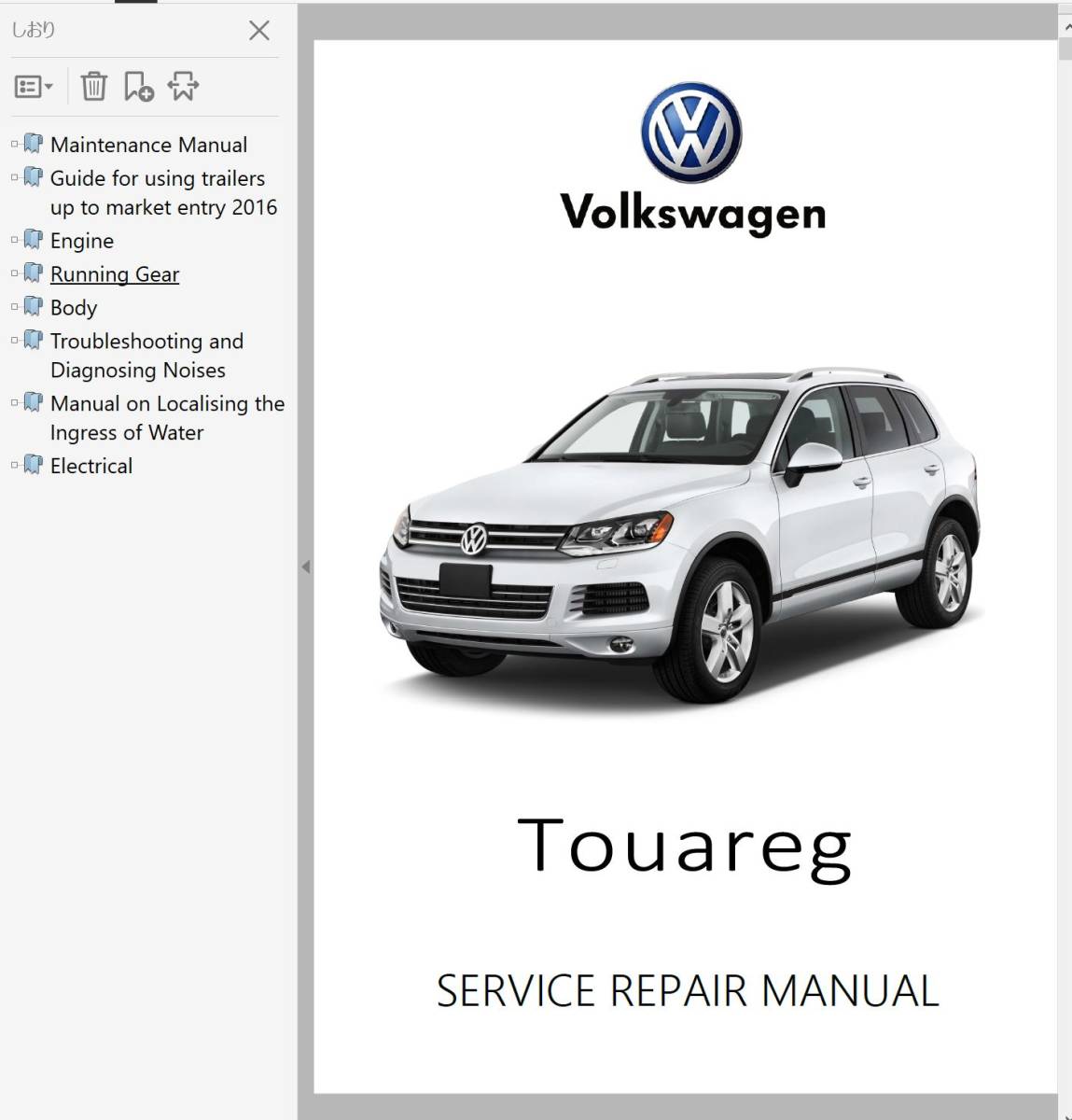The width and height of the screenshot is (1072, 1120).
Task: Click the しおり panel title
Action: pos(34,30)
